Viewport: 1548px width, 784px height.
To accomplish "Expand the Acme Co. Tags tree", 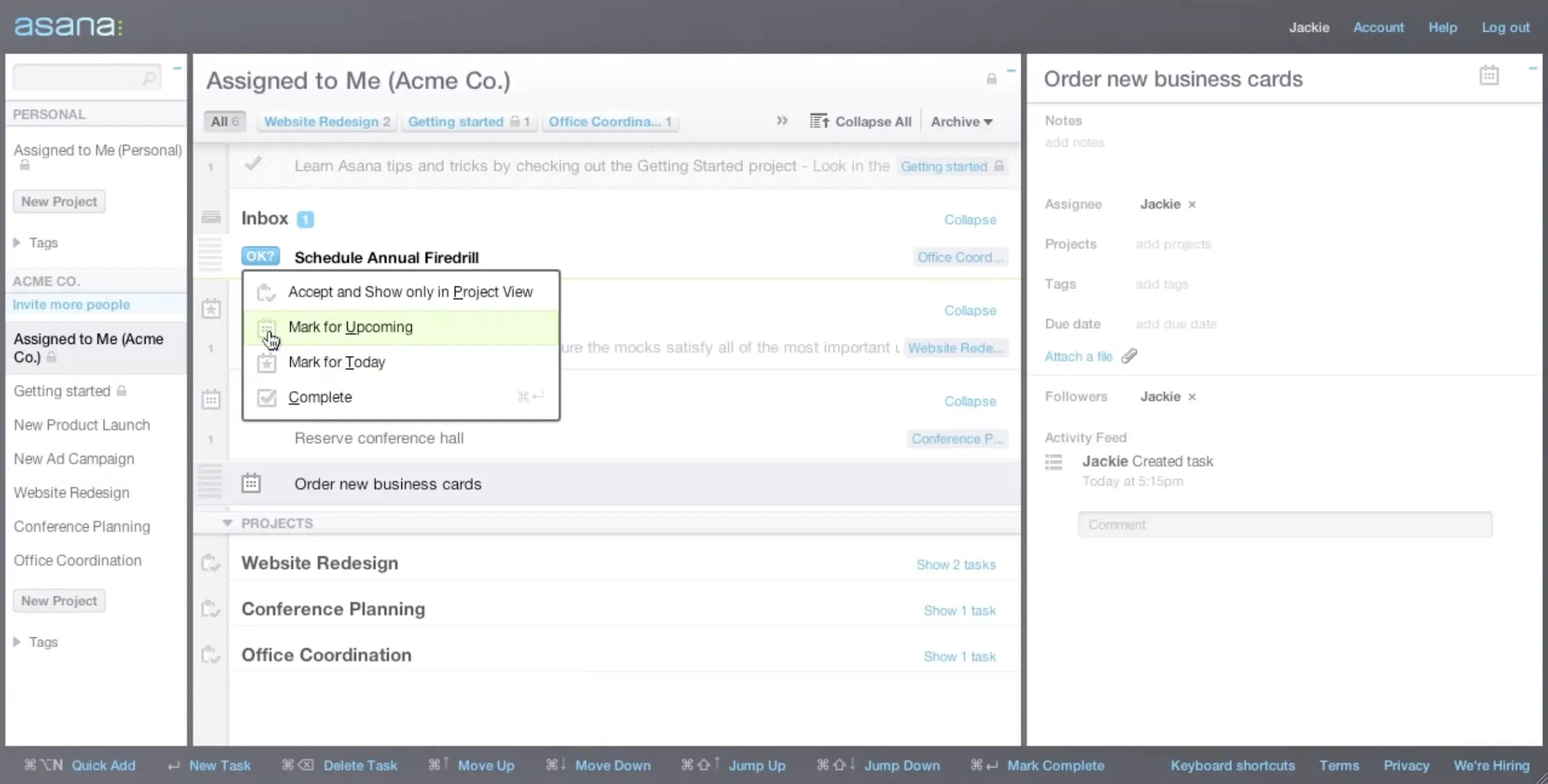I will pos(17,642).
